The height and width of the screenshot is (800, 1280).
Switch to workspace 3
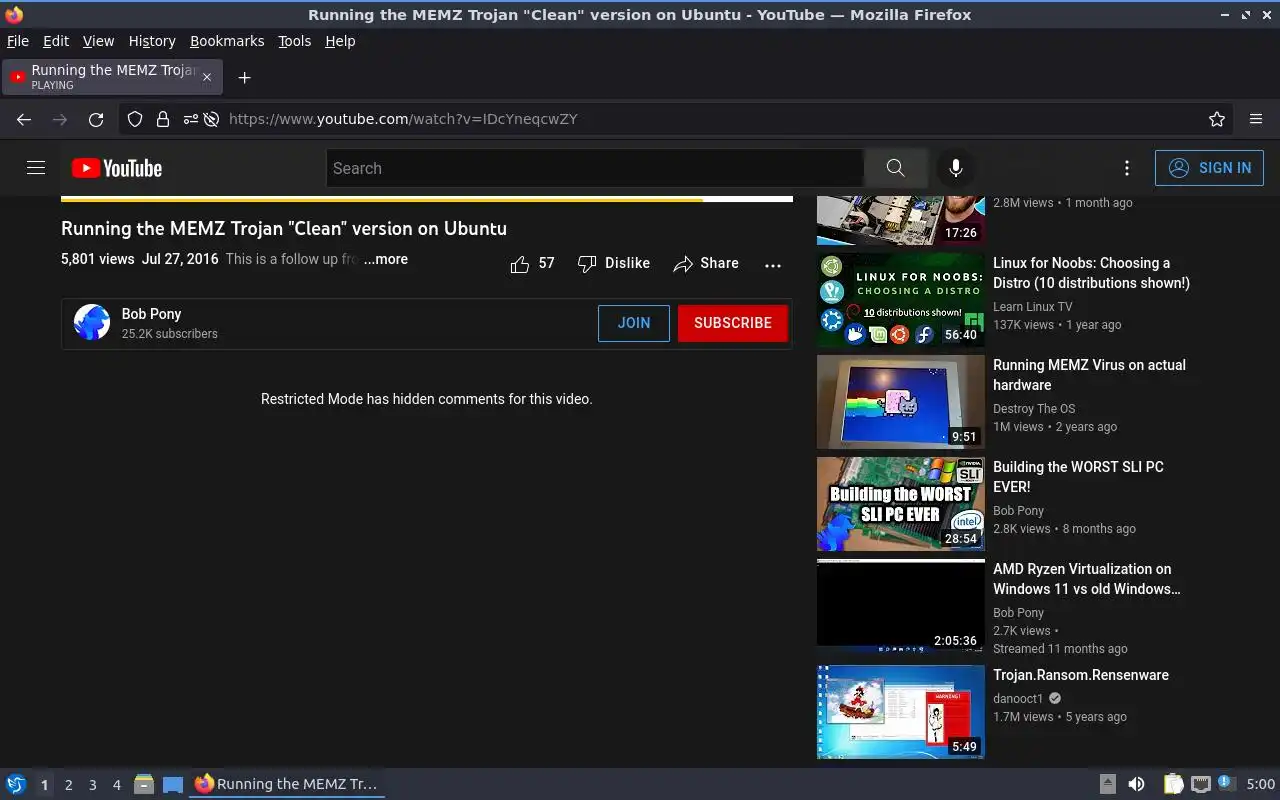point(93,785)
